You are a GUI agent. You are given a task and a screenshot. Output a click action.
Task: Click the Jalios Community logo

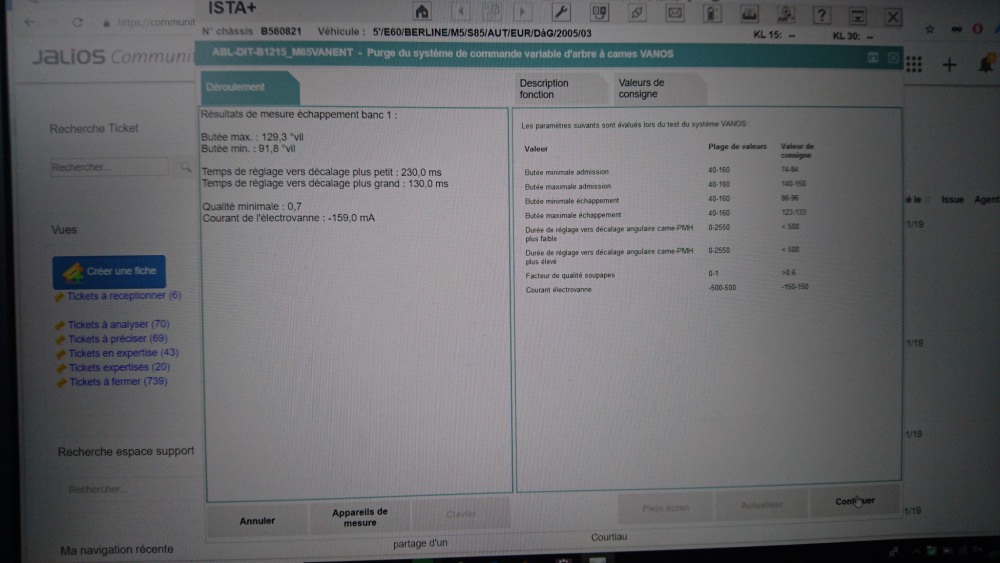click(x=113, y=57)
